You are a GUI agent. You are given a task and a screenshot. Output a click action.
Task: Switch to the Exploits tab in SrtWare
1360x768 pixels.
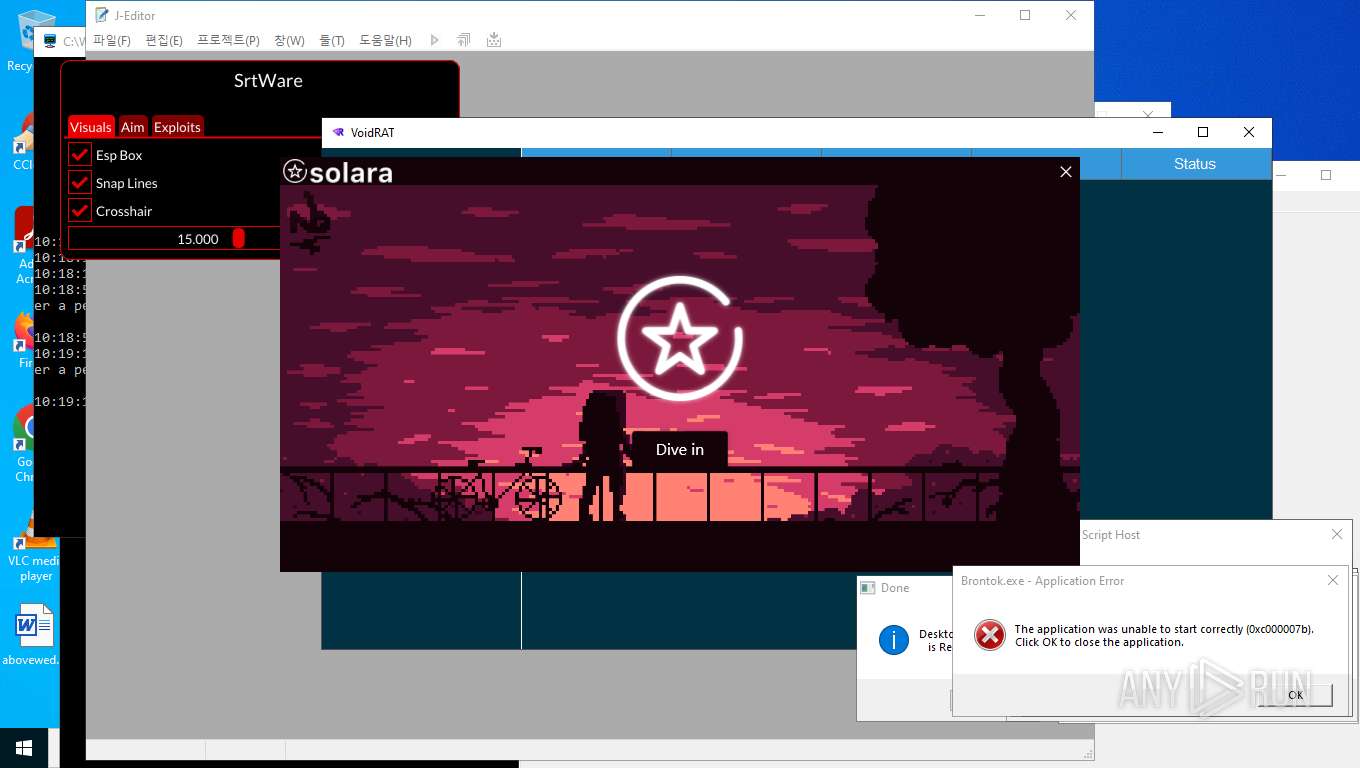[x=177, y=127]
